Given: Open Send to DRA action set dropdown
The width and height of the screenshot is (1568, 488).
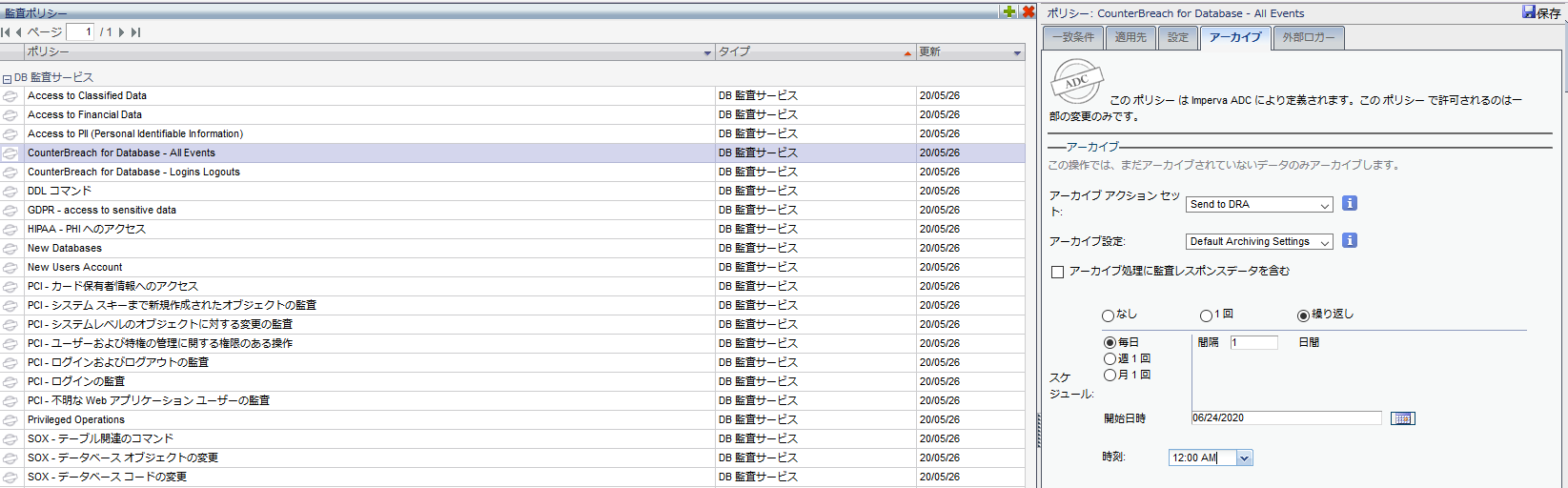Looking at the screenshot, I should point(1259,204).
